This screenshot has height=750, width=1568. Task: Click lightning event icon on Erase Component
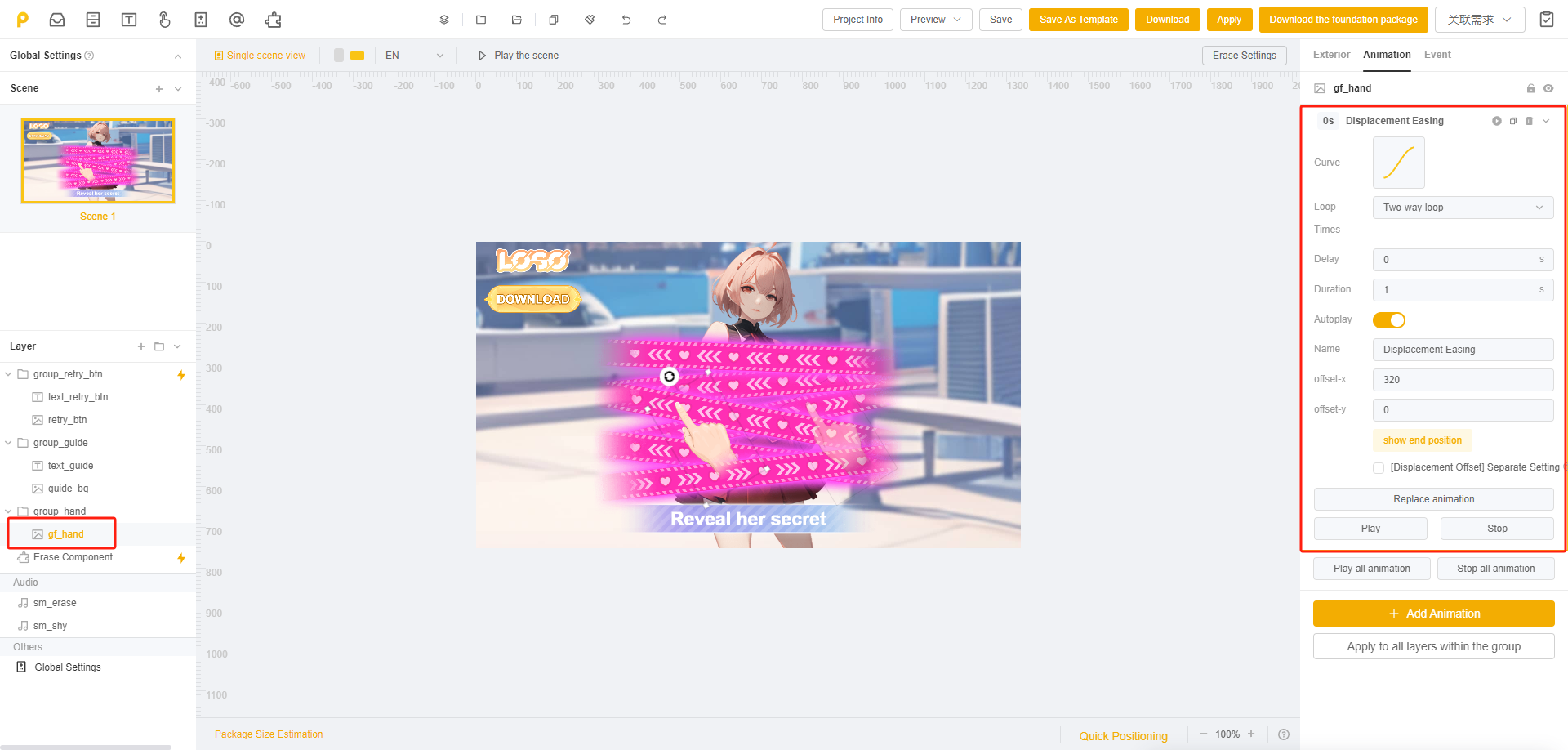pos(181,558)
